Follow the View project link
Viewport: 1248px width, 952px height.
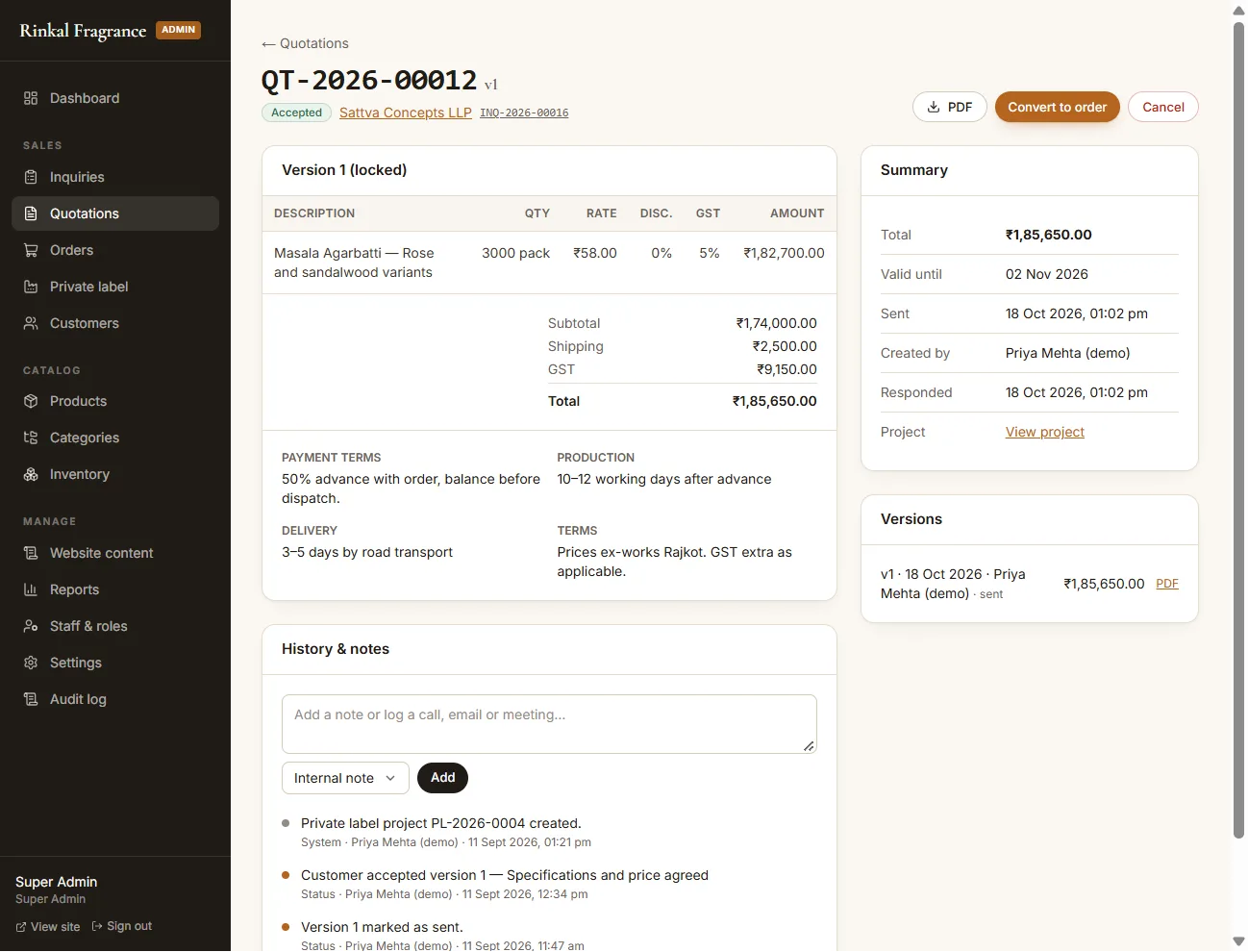point(1045,432)
